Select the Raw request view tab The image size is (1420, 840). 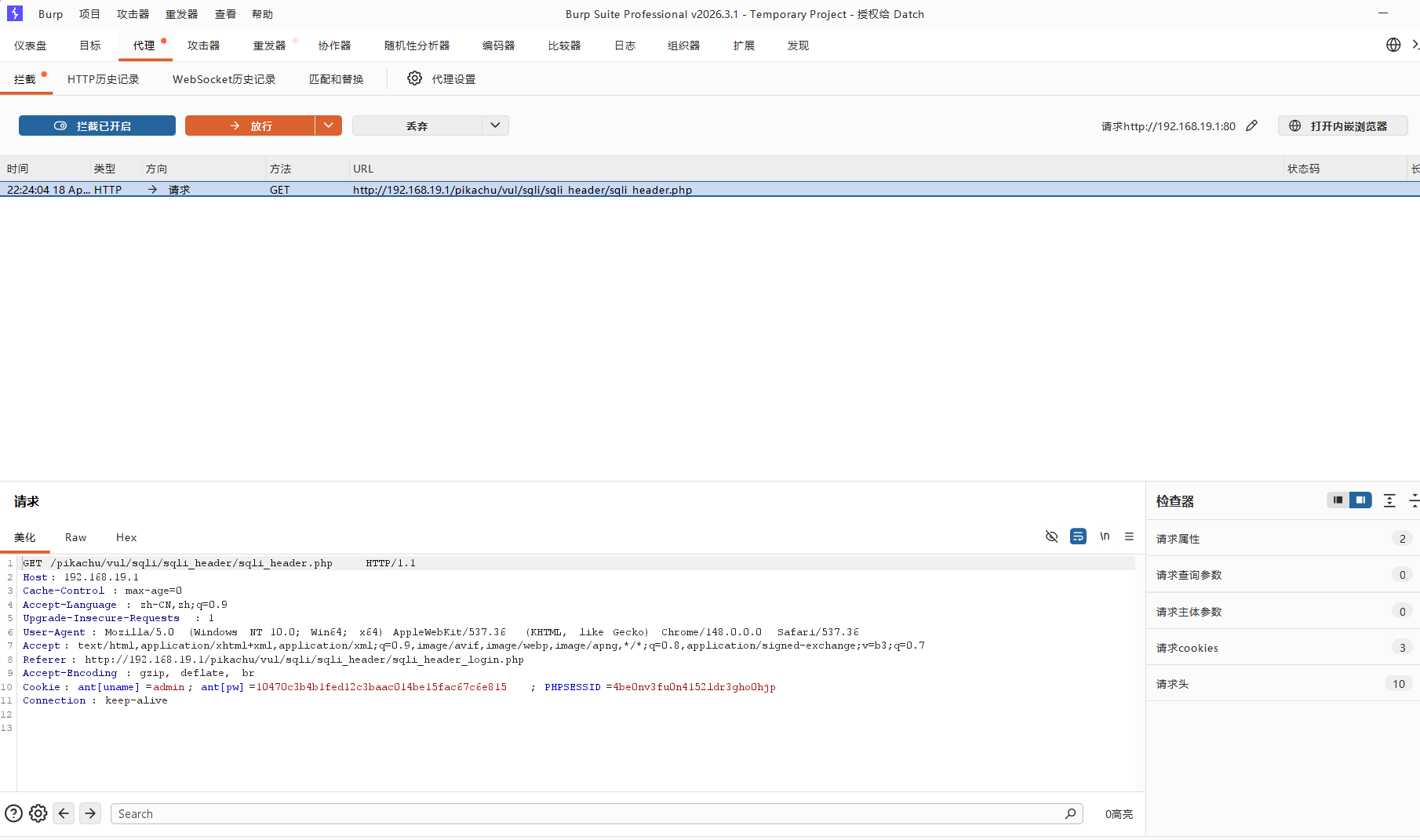(76, 537)
